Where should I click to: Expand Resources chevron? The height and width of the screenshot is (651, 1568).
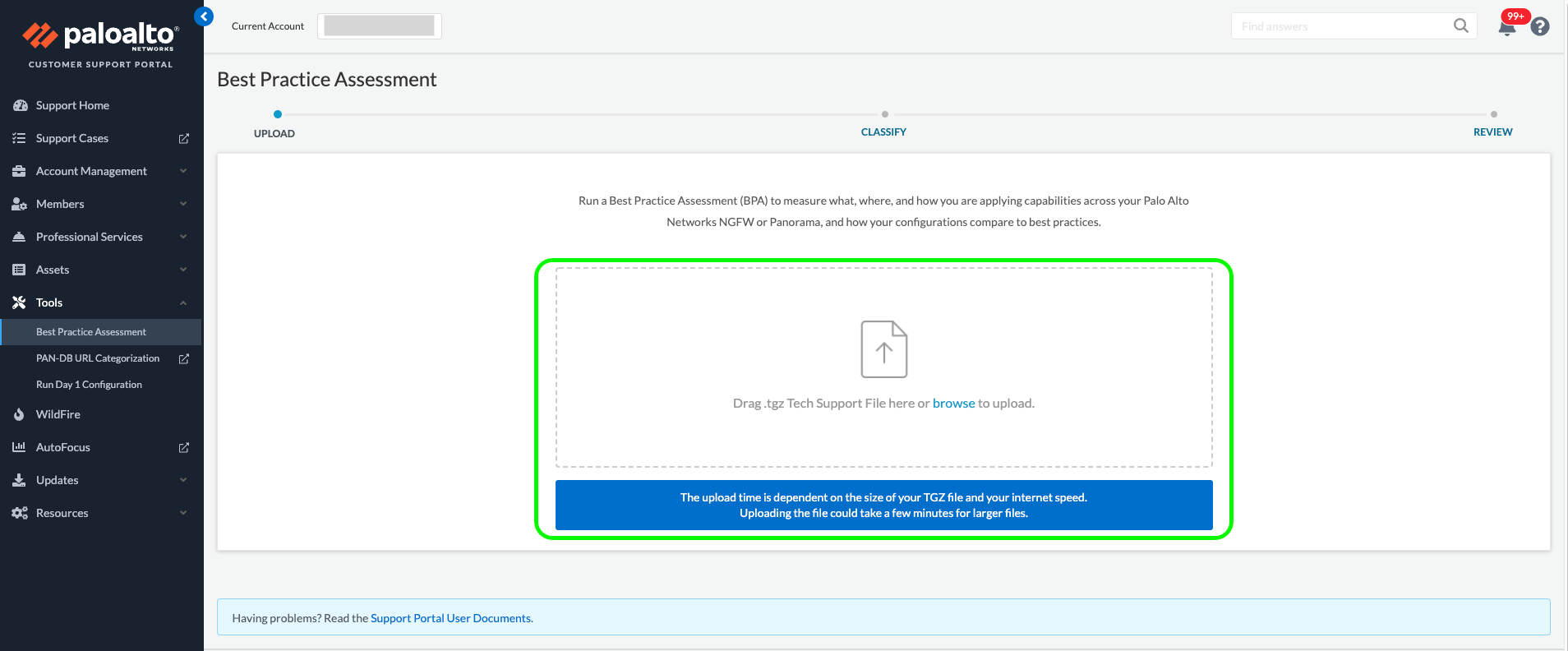(x=183, y=513)
